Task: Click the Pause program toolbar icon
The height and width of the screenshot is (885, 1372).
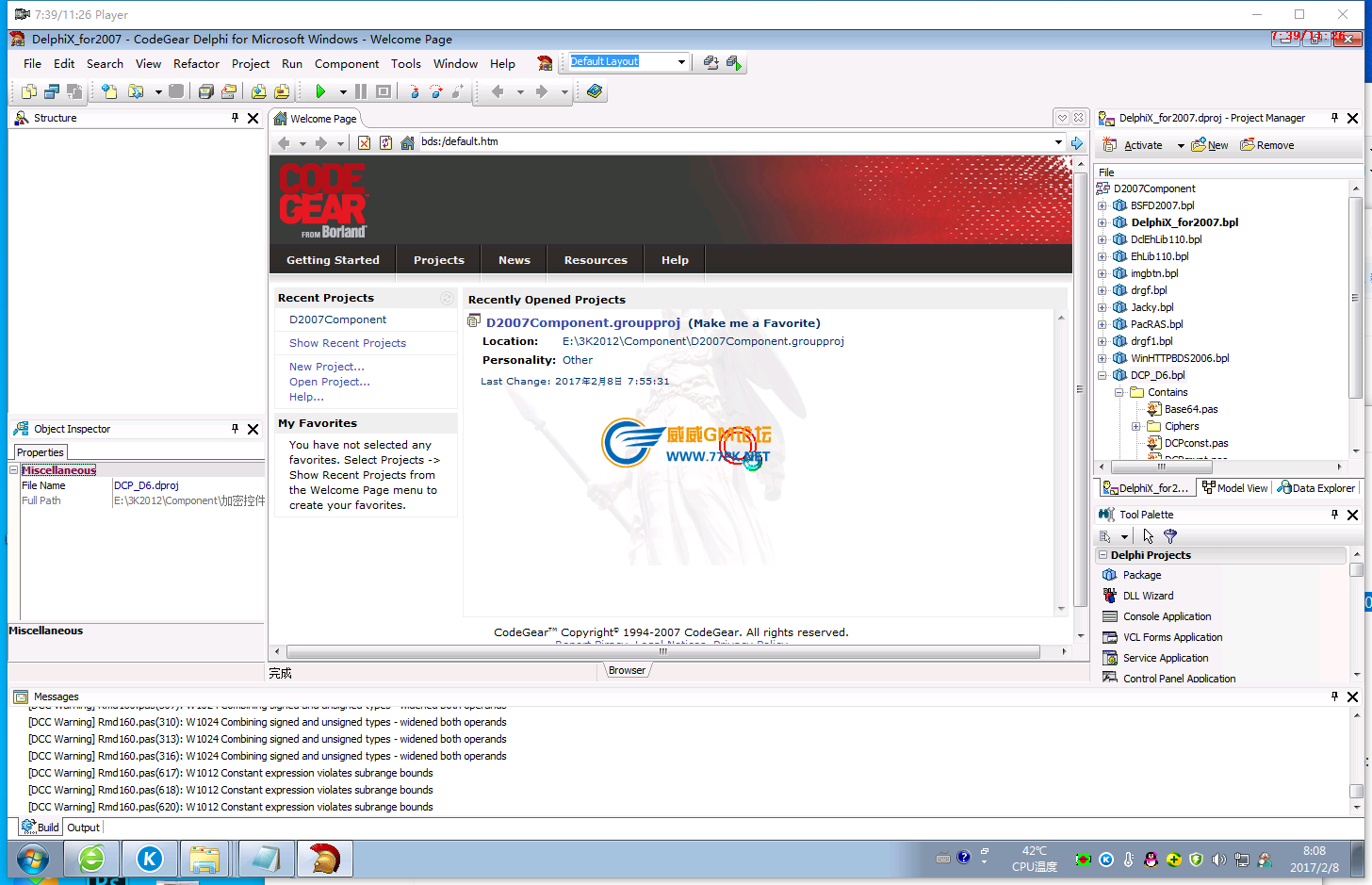Action: click(x=361, y=91)
